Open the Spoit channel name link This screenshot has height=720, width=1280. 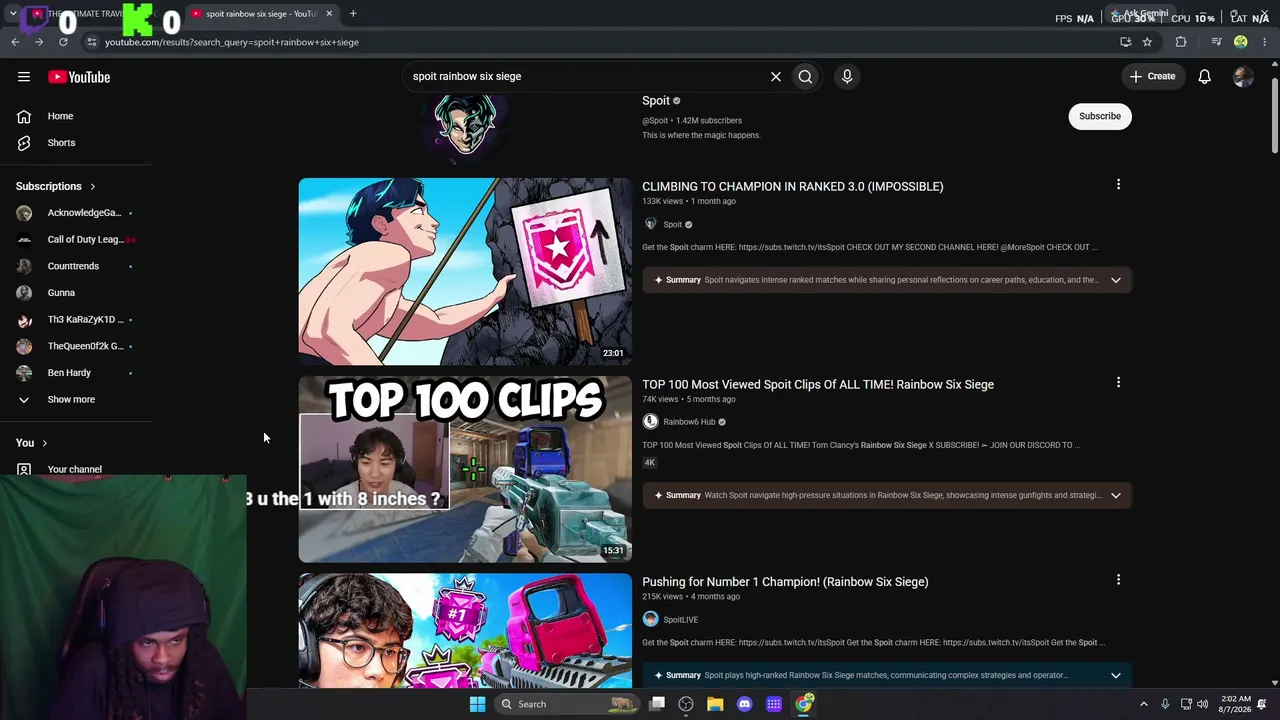(x=656, y=100)
